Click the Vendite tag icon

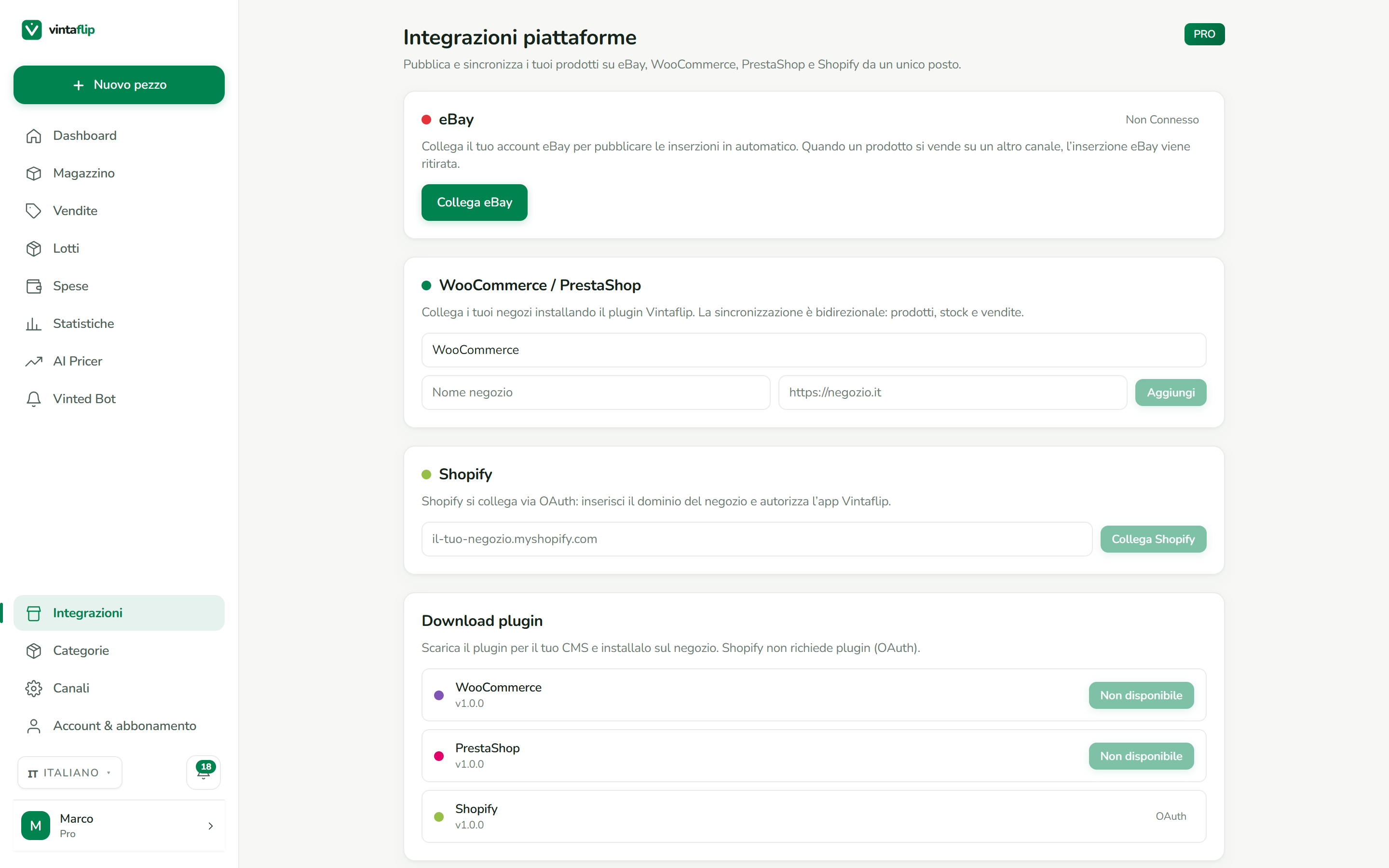pyautogui.click(x=34, y=211)
